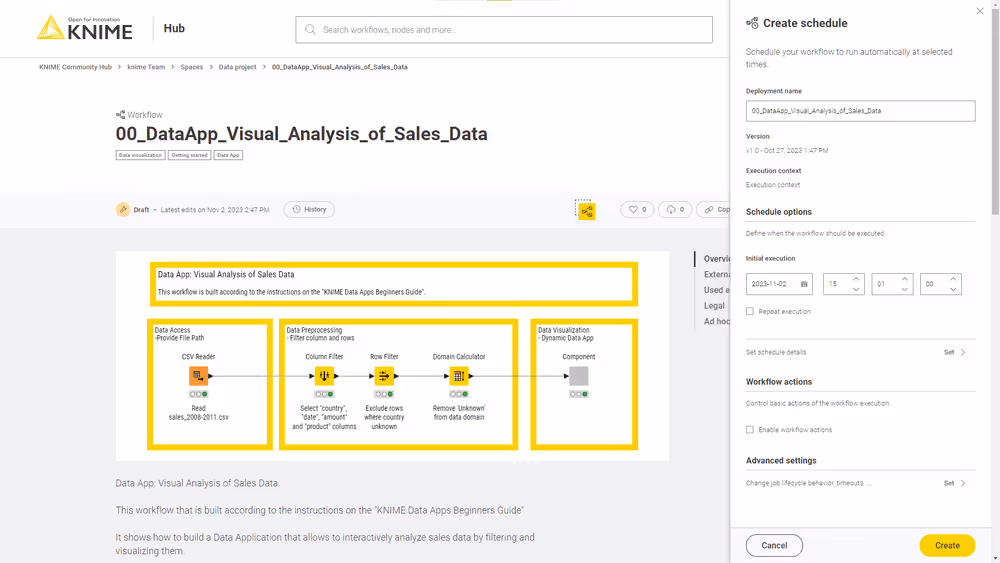1000x563 pixels.
Task: Click the CSV Reader node icon
Action: click(198, 376)
